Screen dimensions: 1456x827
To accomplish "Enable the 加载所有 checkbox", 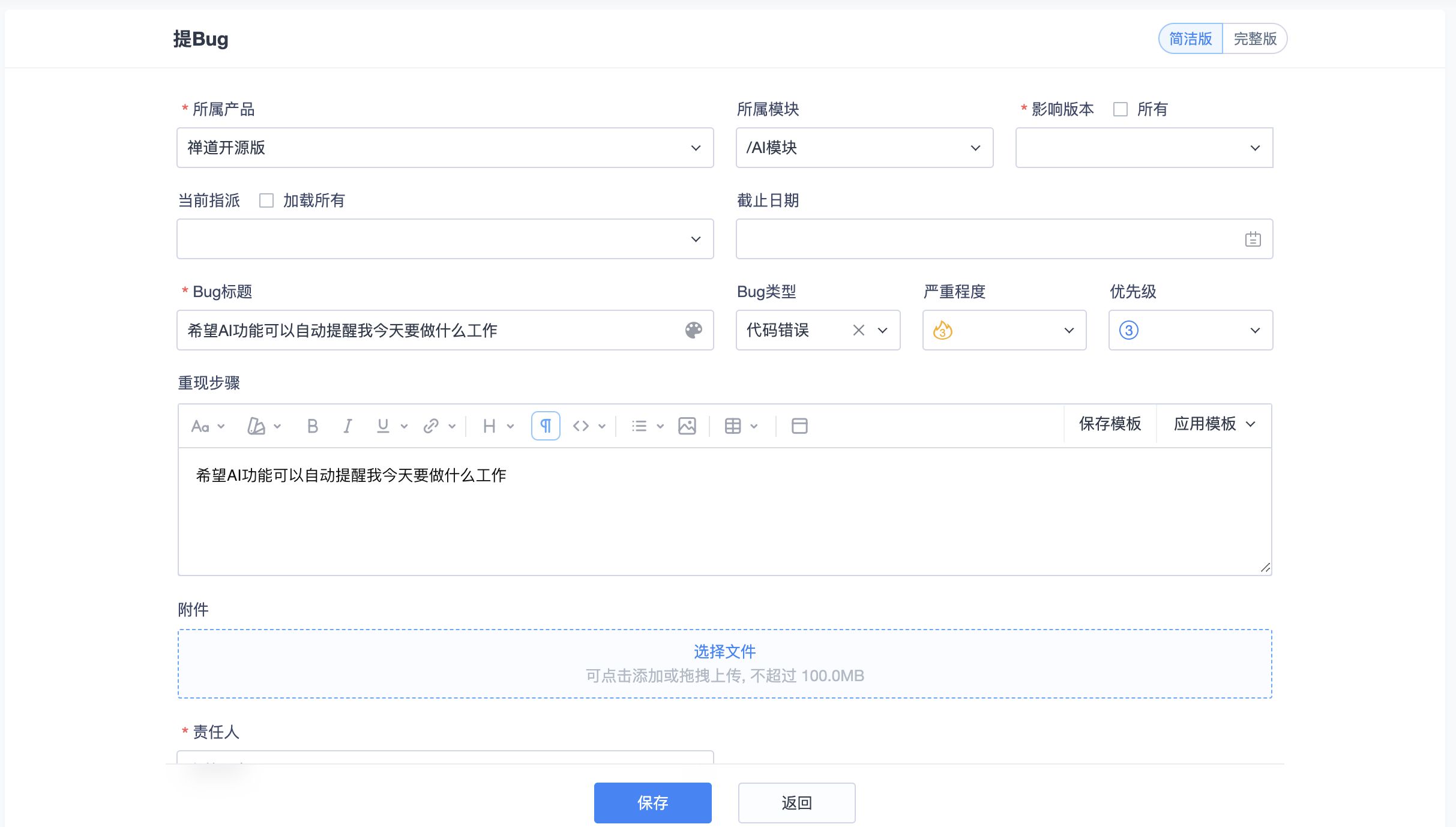I will (x=266, y=200).
